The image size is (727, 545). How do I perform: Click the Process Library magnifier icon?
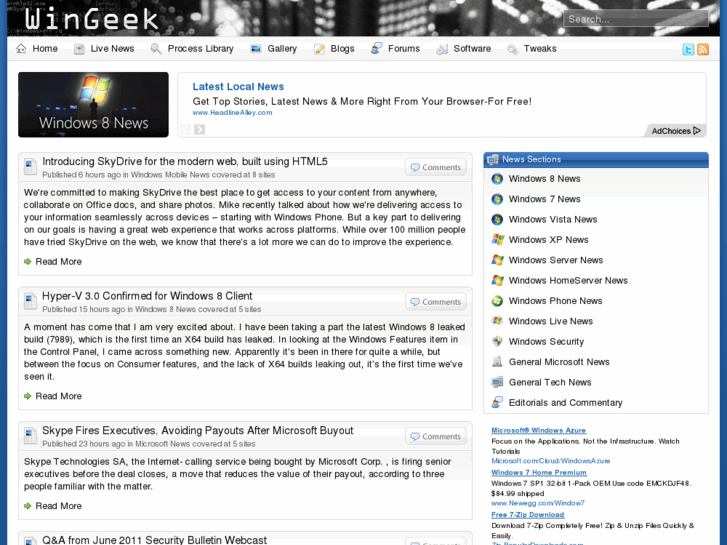coord(156,49)
